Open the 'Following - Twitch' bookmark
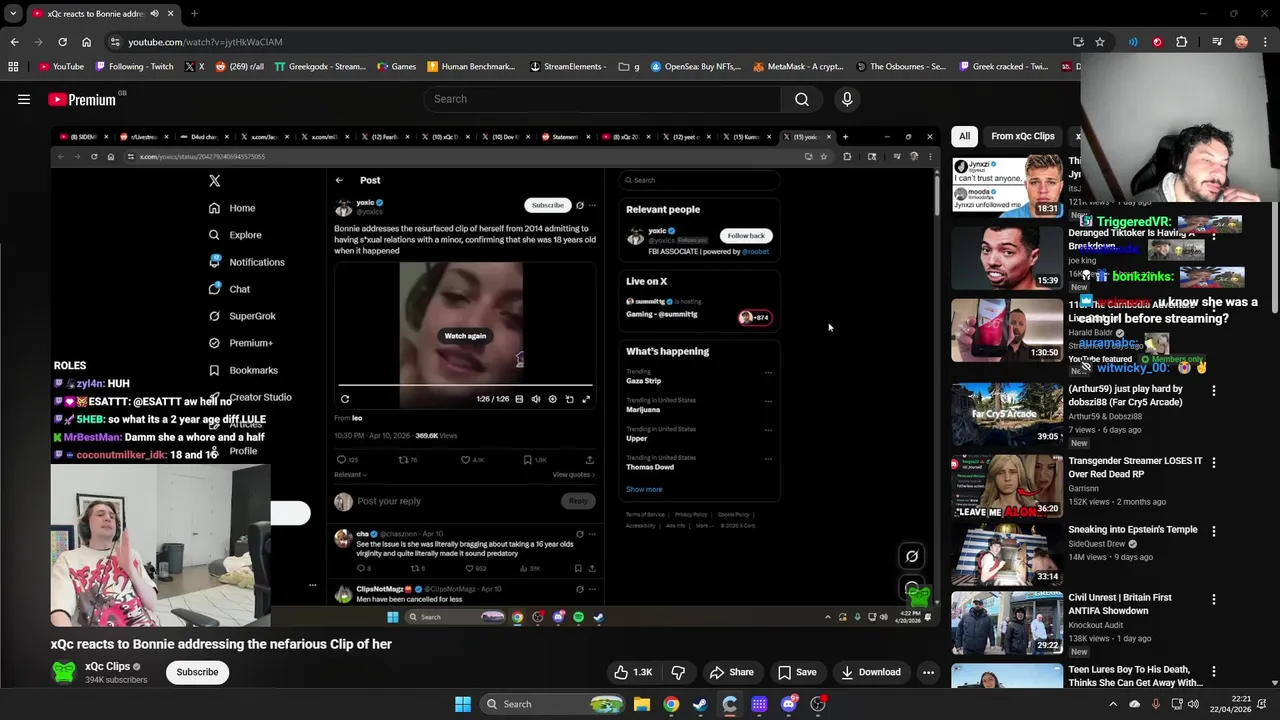1280x720 pixels. click(x=135, y=67)
